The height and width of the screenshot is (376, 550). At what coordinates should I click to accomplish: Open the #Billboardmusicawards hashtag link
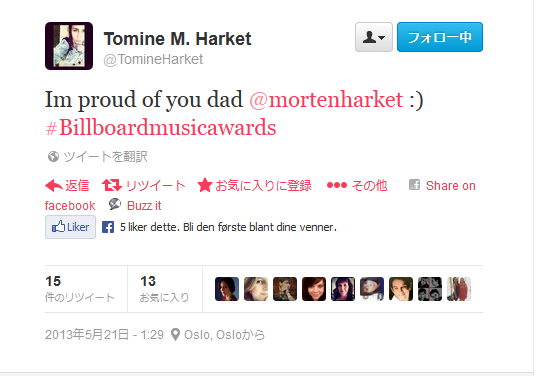[161, 127]
